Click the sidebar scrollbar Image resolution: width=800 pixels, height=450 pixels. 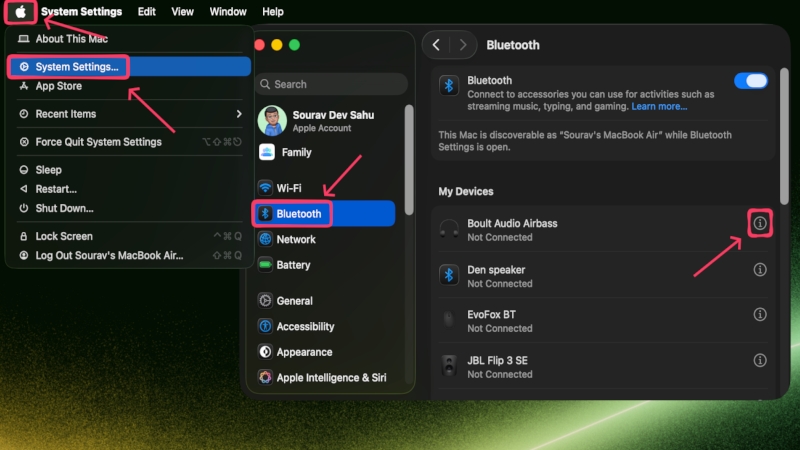coord(409,160)
